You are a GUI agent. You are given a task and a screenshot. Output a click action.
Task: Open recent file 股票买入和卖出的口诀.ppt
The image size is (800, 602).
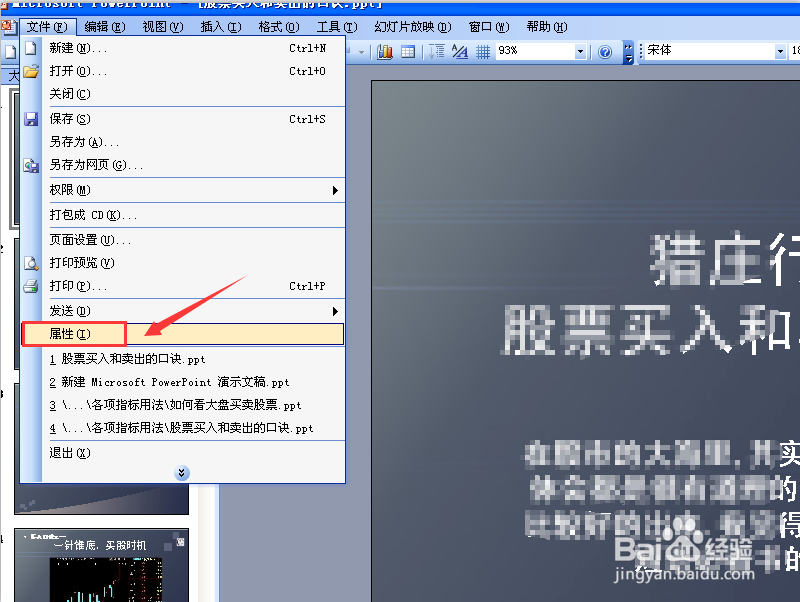tap(133, 358)
